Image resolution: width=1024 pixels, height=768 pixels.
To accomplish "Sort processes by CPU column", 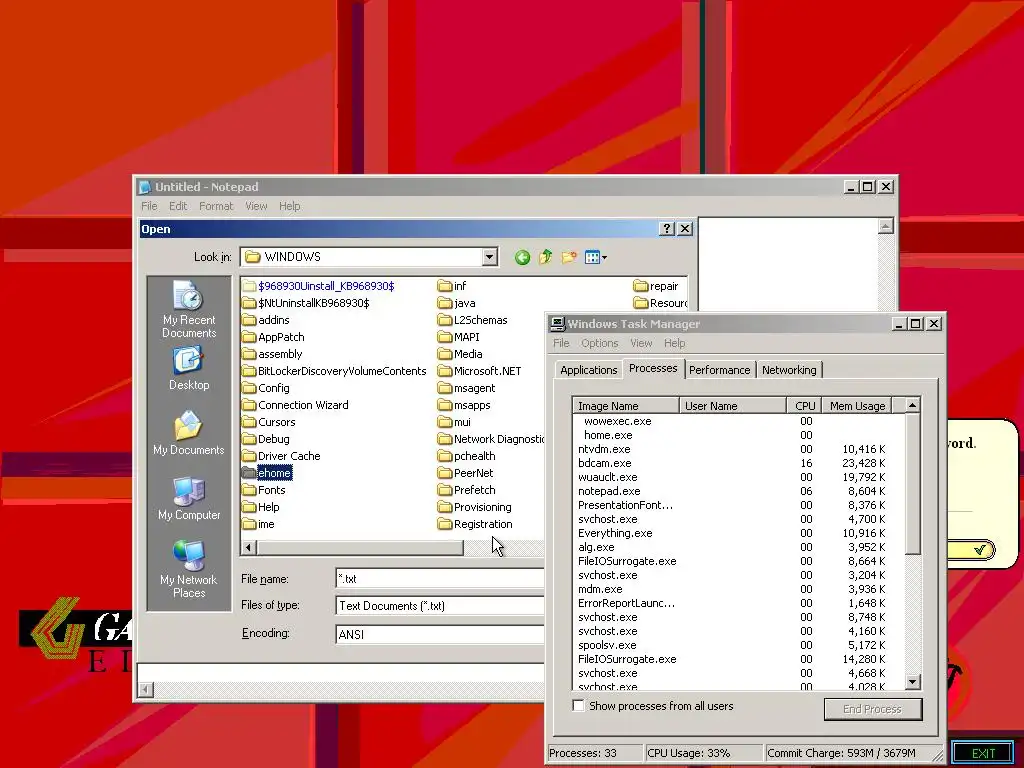I will point(804,406).
